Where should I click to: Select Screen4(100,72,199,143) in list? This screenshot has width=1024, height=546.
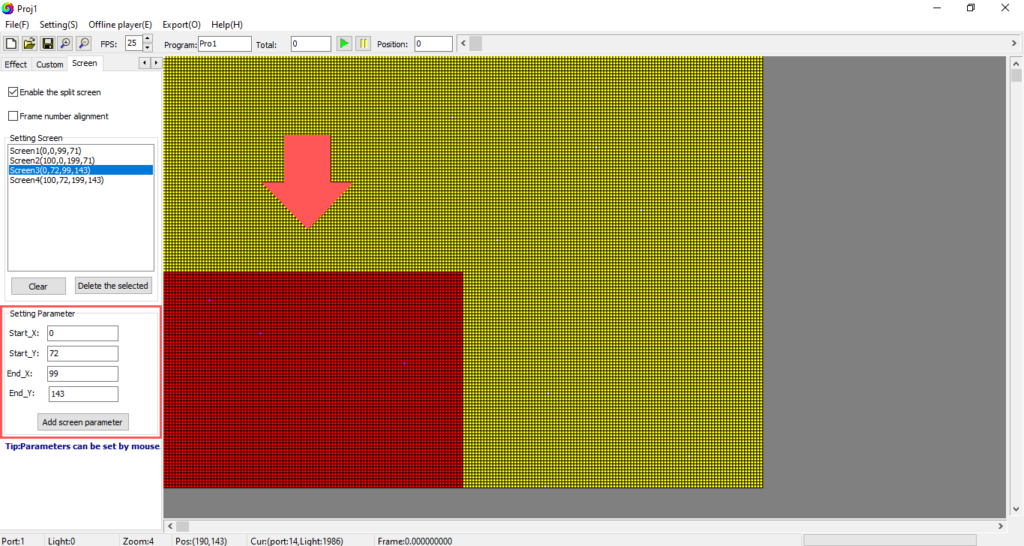tap(80, 180)
